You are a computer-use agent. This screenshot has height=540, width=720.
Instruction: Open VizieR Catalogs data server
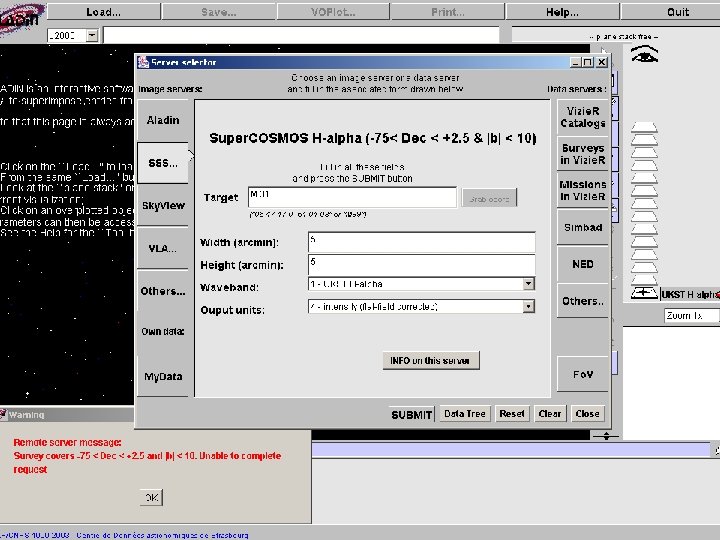pos(583,117)
